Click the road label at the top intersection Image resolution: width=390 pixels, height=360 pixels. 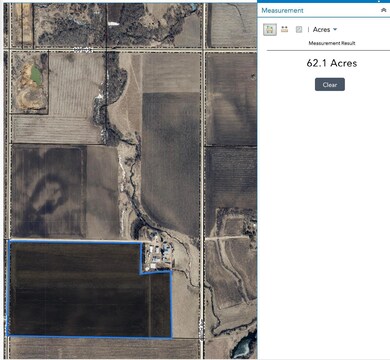click(83, 50)
